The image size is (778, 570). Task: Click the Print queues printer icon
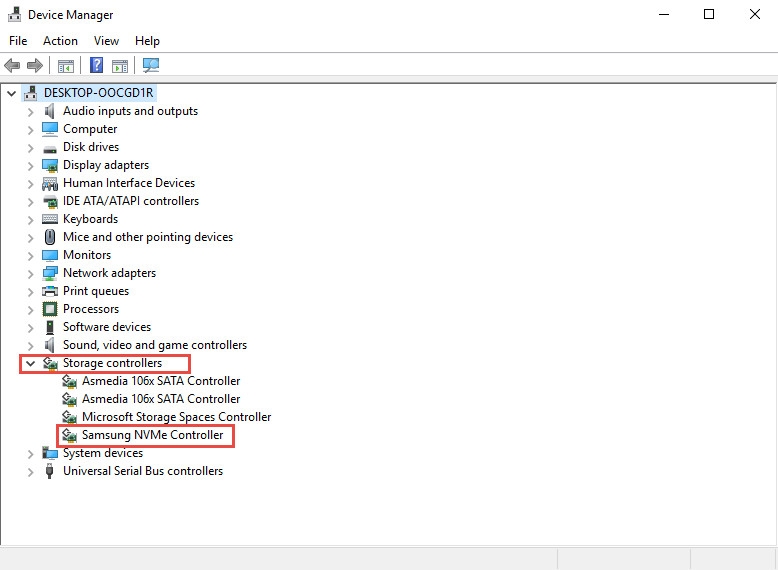[x=50, y=291]
